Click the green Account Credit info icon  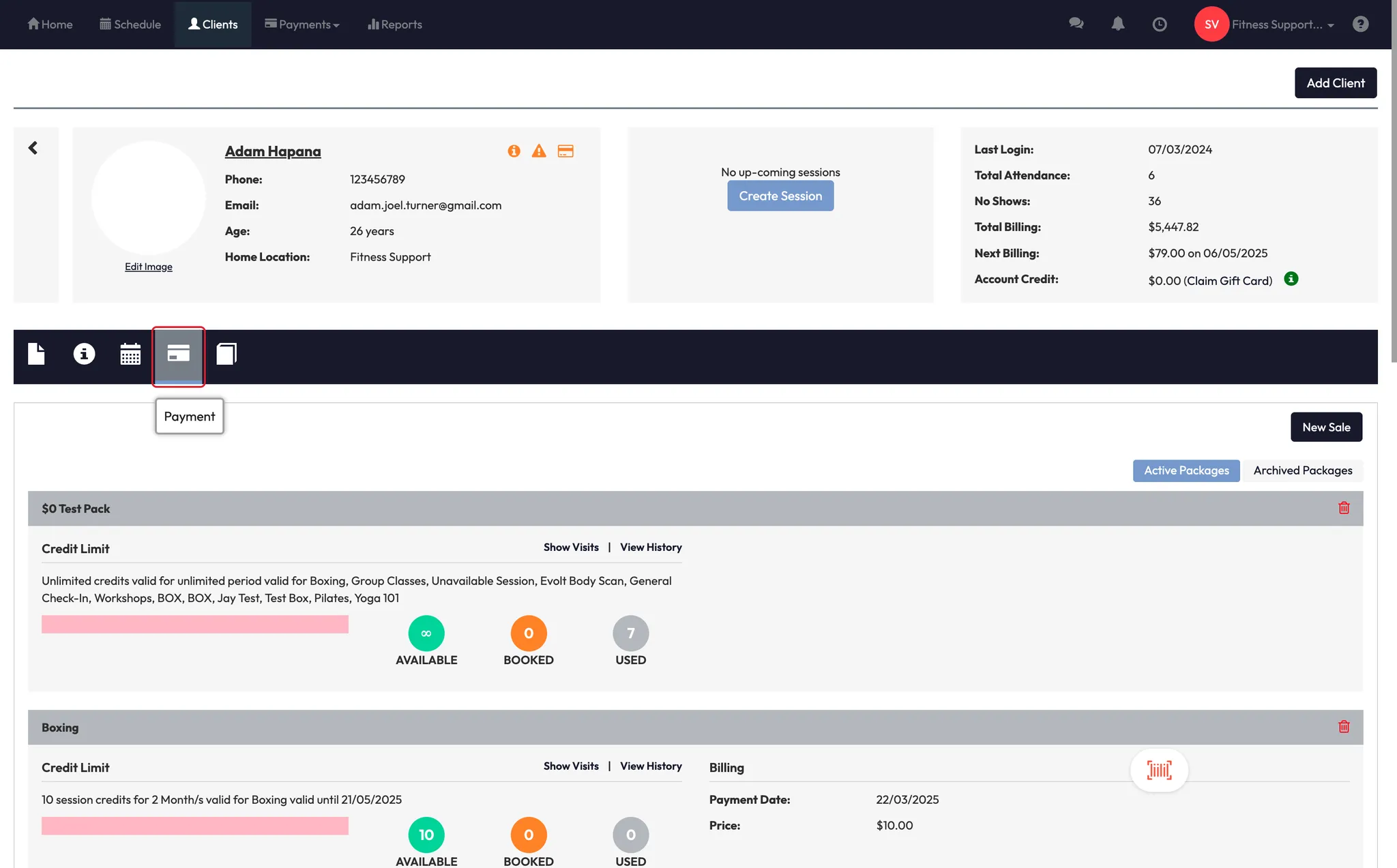[x=1291, y=279]
